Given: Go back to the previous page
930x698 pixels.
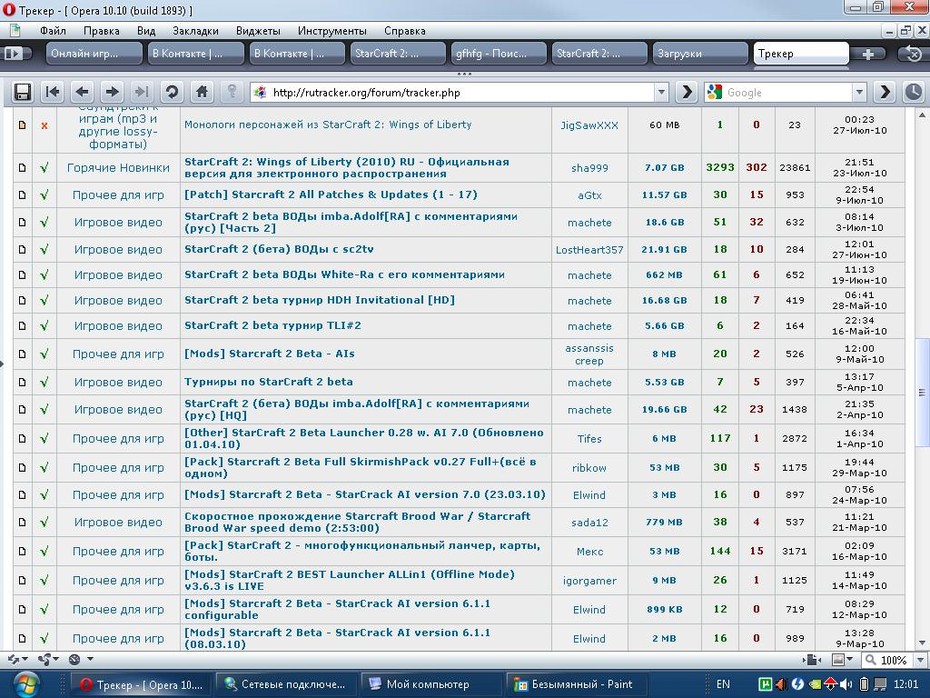Looking at the screenshot, I should 82,92.
